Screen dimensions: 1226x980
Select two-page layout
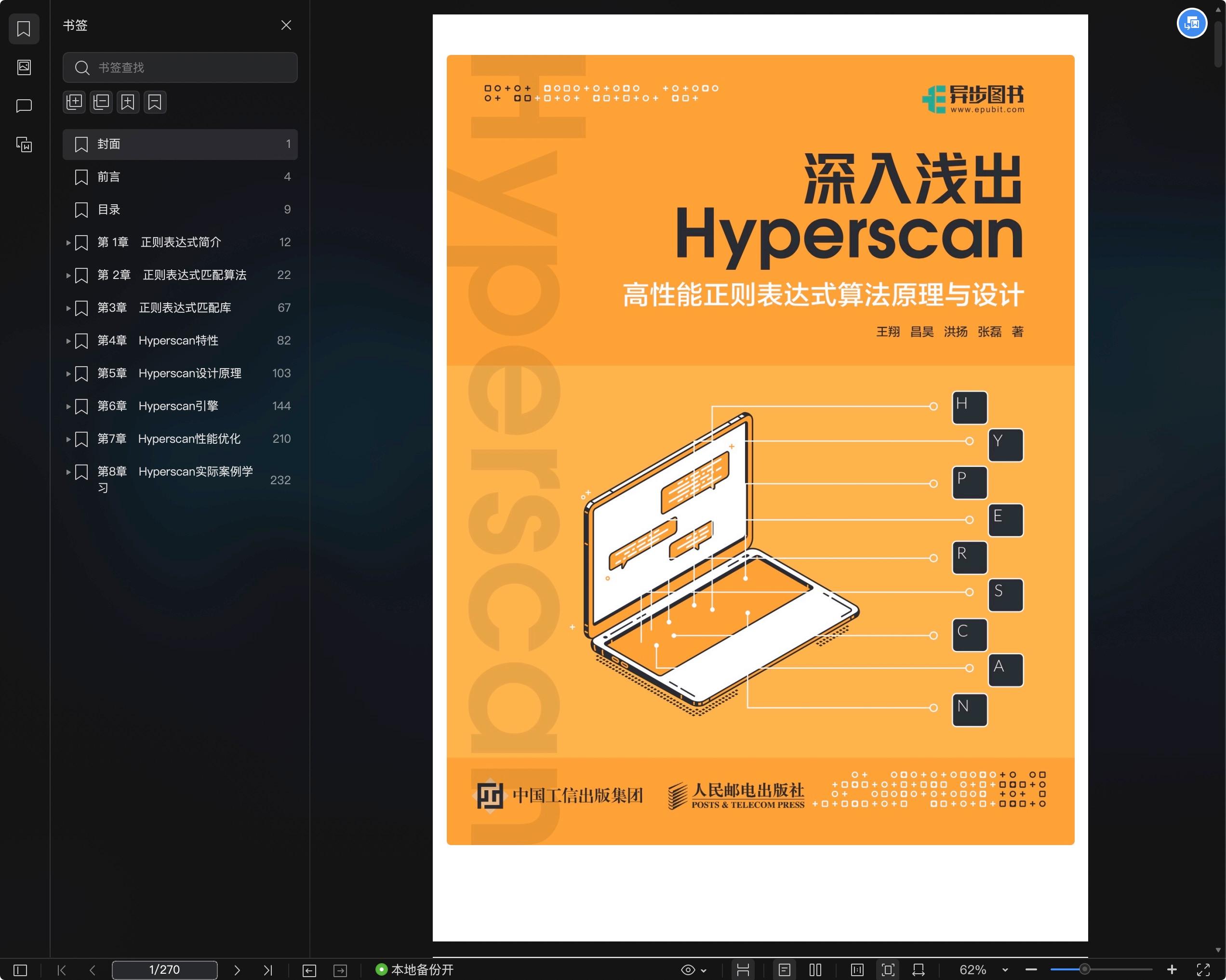815,970
